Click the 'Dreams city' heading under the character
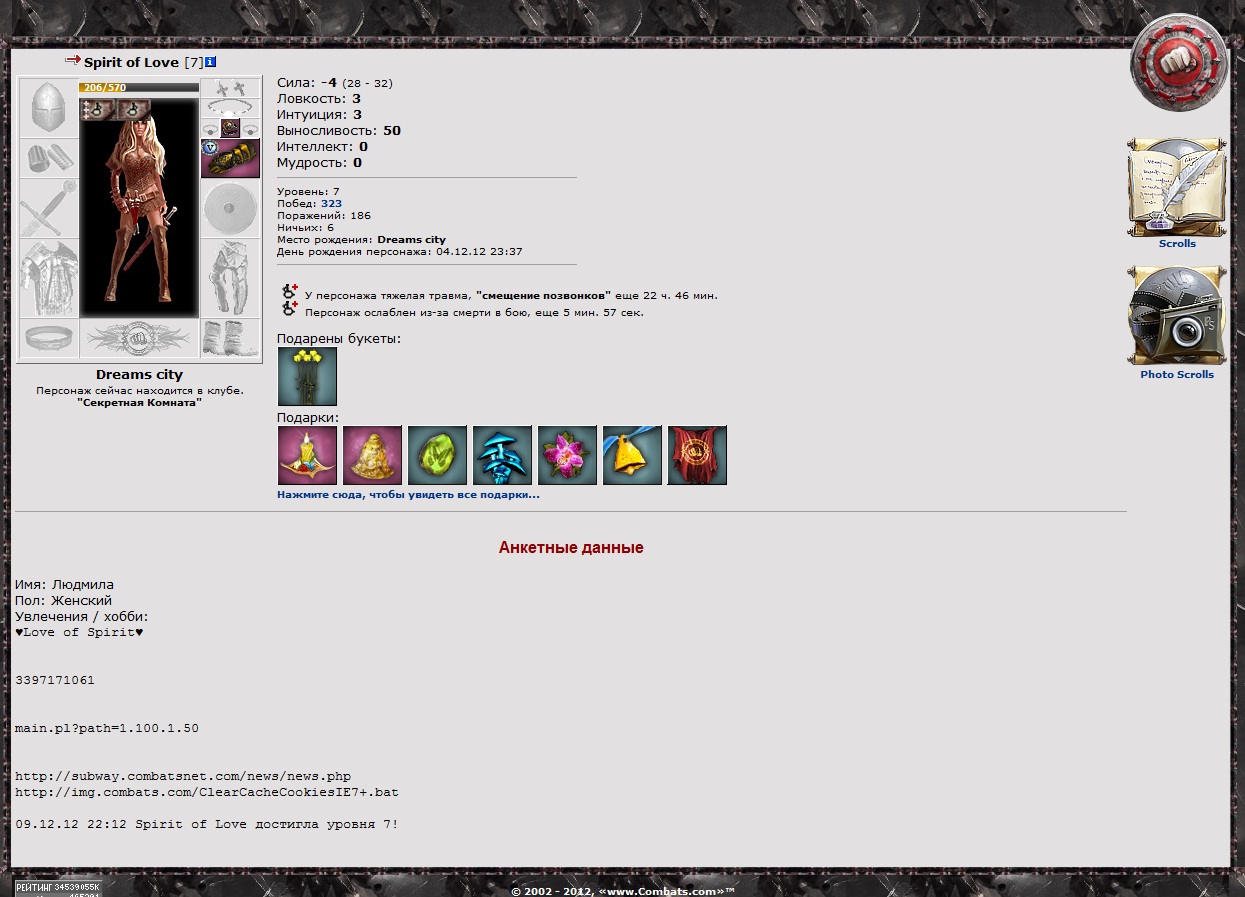This screenshot has height=897, width=1245. 139,375
